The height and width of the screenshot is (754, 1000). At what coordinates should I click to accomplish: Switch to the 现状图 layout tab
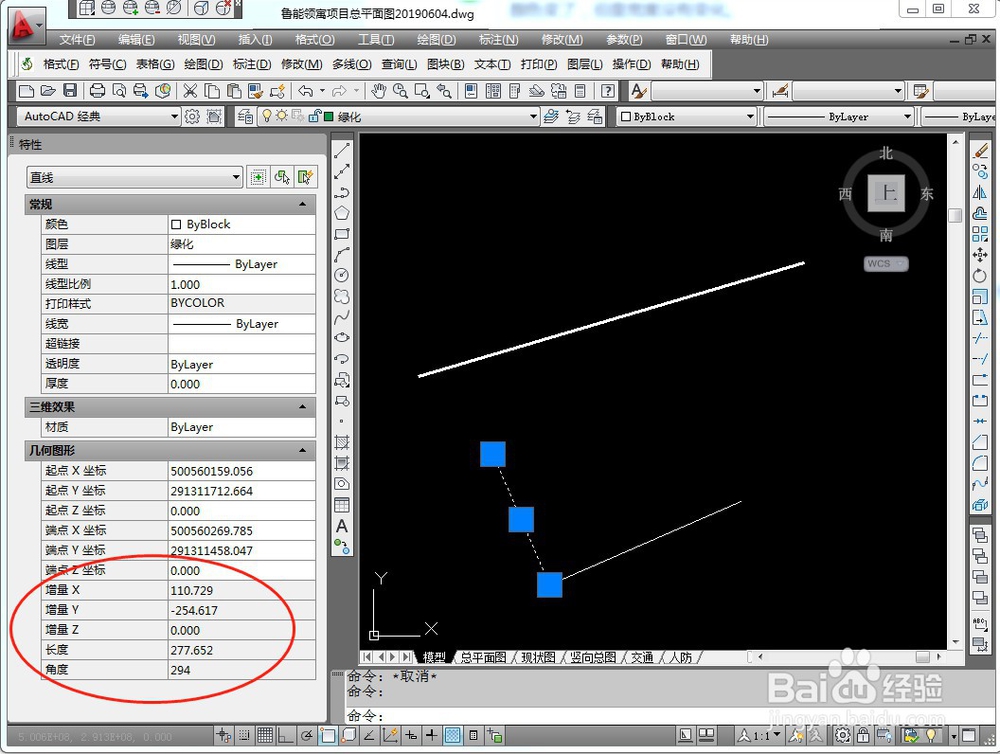click(538, 657)
